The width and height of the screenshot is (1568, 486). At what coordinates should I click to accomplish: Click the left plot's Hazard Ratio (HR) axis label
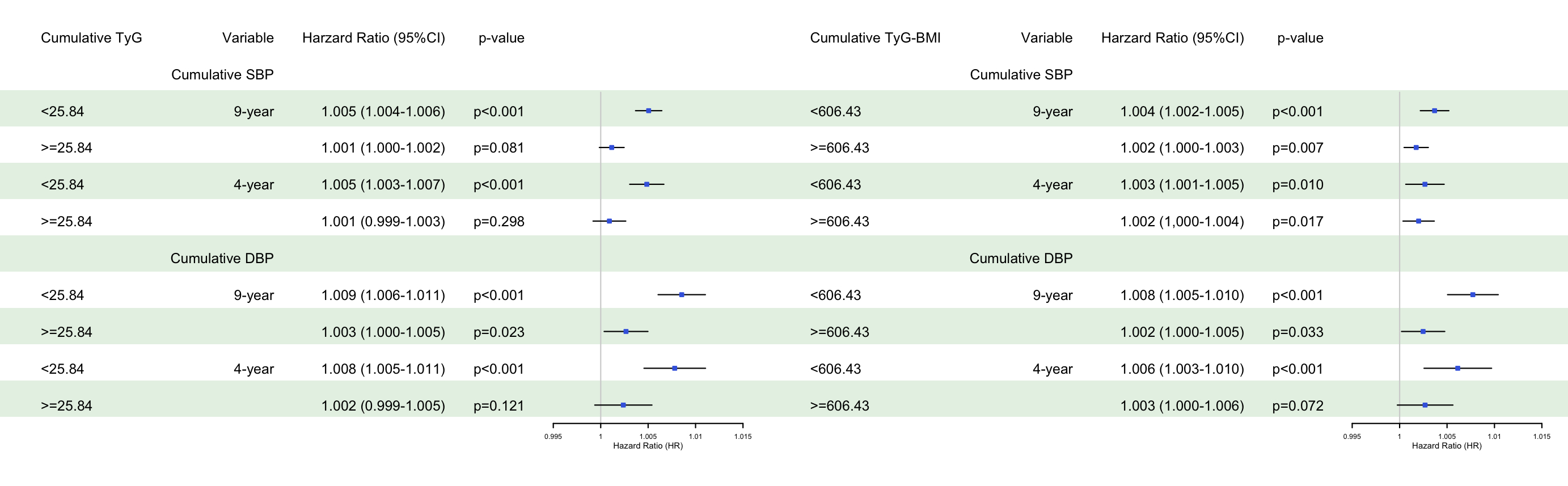click(x=648, y=446)
